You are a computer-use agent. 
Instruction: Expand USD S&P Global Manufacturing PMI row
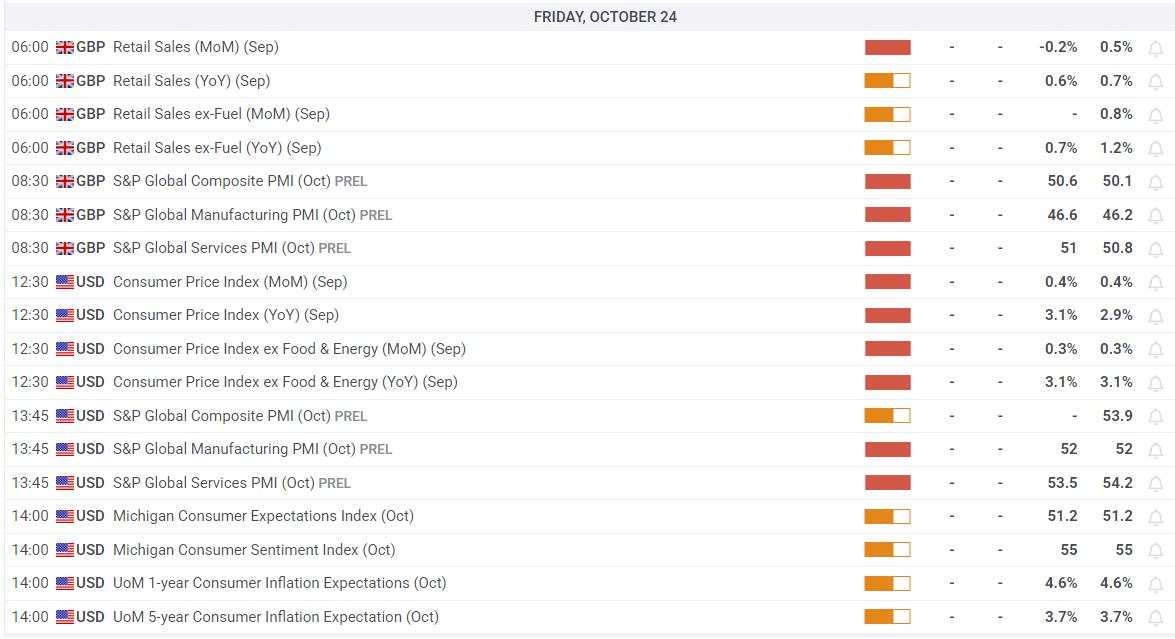click(234, 449)
